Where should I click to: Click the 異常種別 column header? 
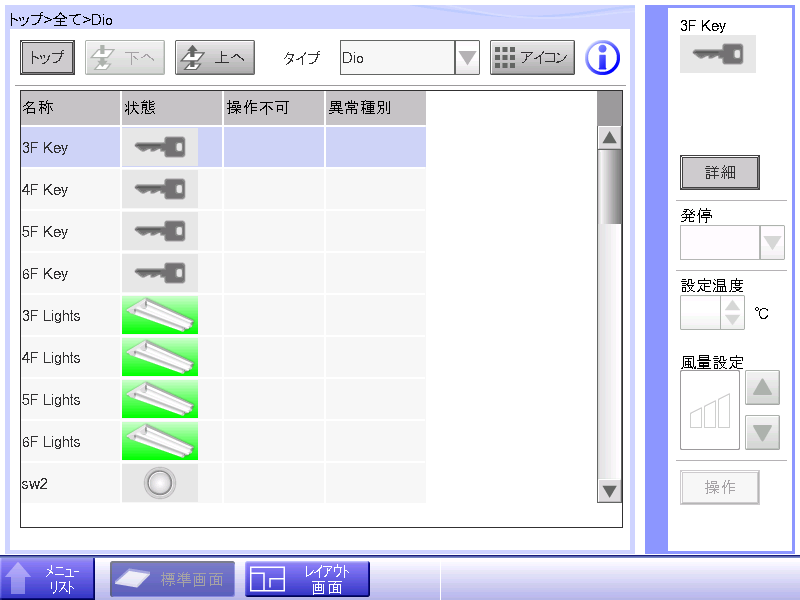[x=376, y=108]
